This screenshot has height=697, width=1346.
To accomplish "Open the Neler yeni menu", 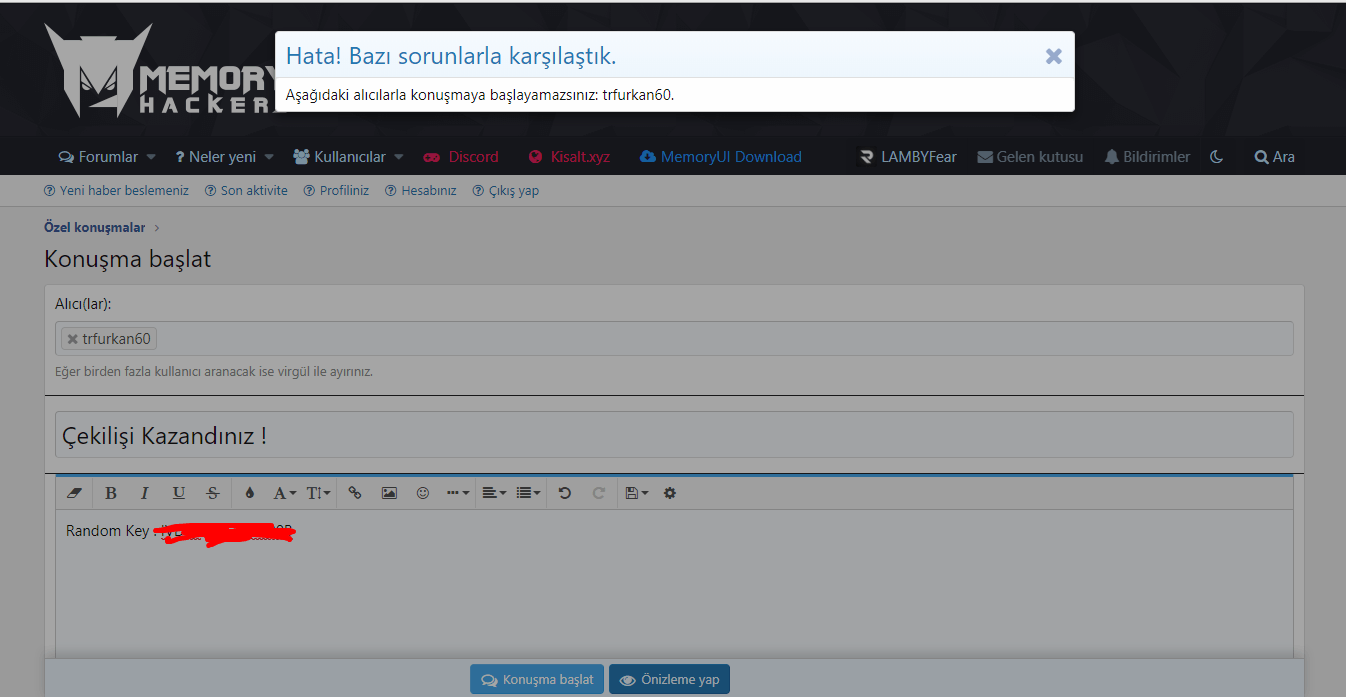I will pyautogui.click(x=216, y=157).
